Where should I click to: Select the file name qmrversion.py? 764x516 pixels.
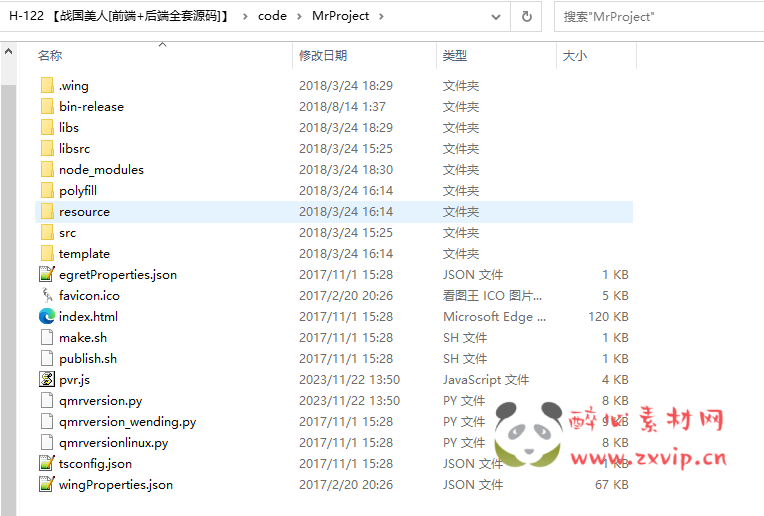100,401
